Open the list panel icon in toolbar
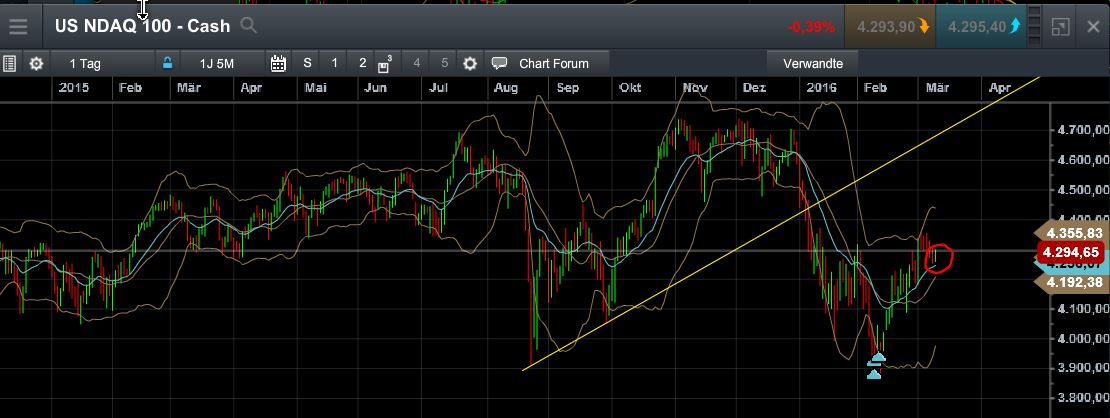The image size is (1110, 418). [x=9, y=63]
